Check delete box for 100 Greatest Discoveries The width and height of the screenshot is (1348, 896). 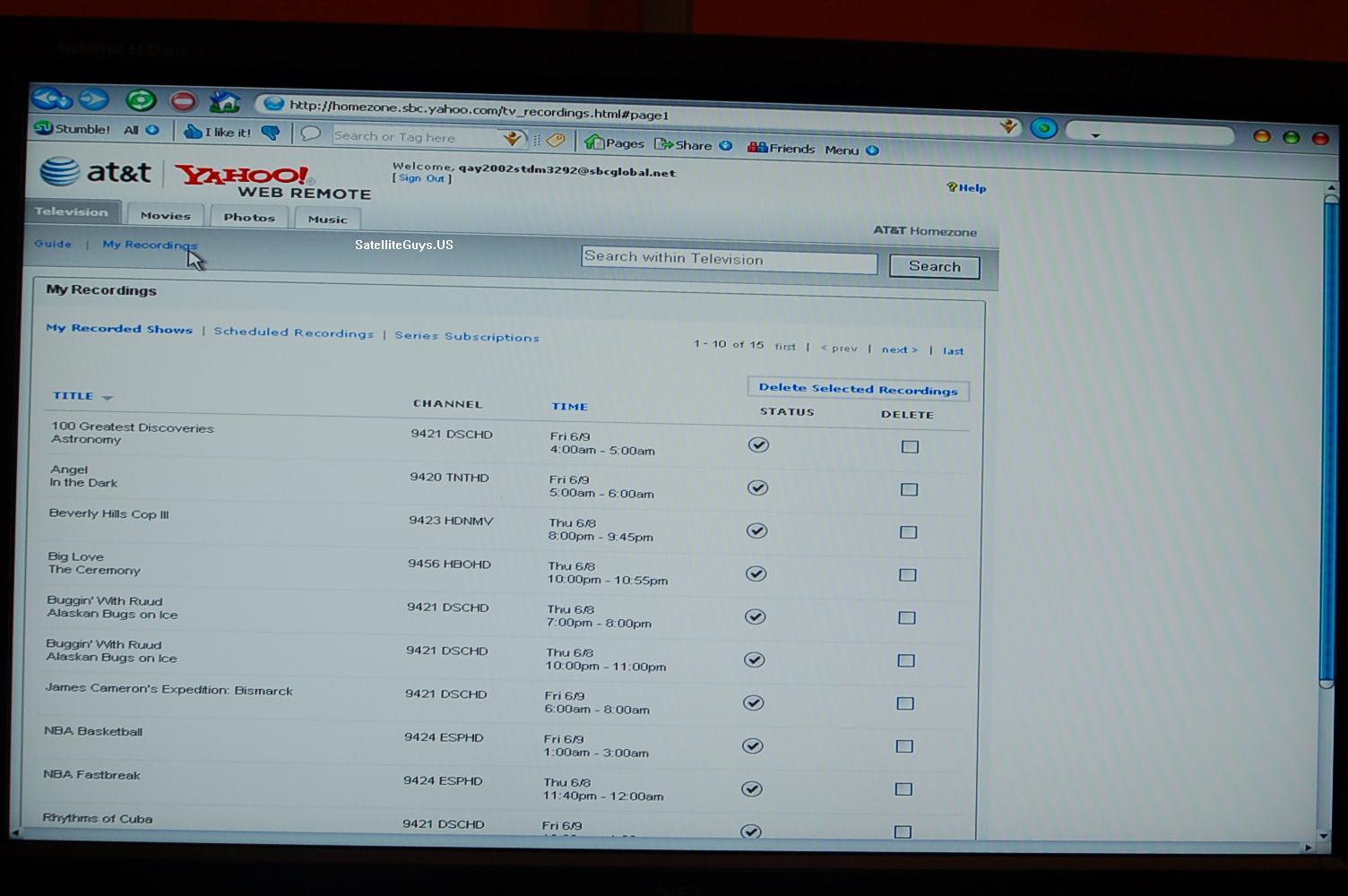coord(910,446)
